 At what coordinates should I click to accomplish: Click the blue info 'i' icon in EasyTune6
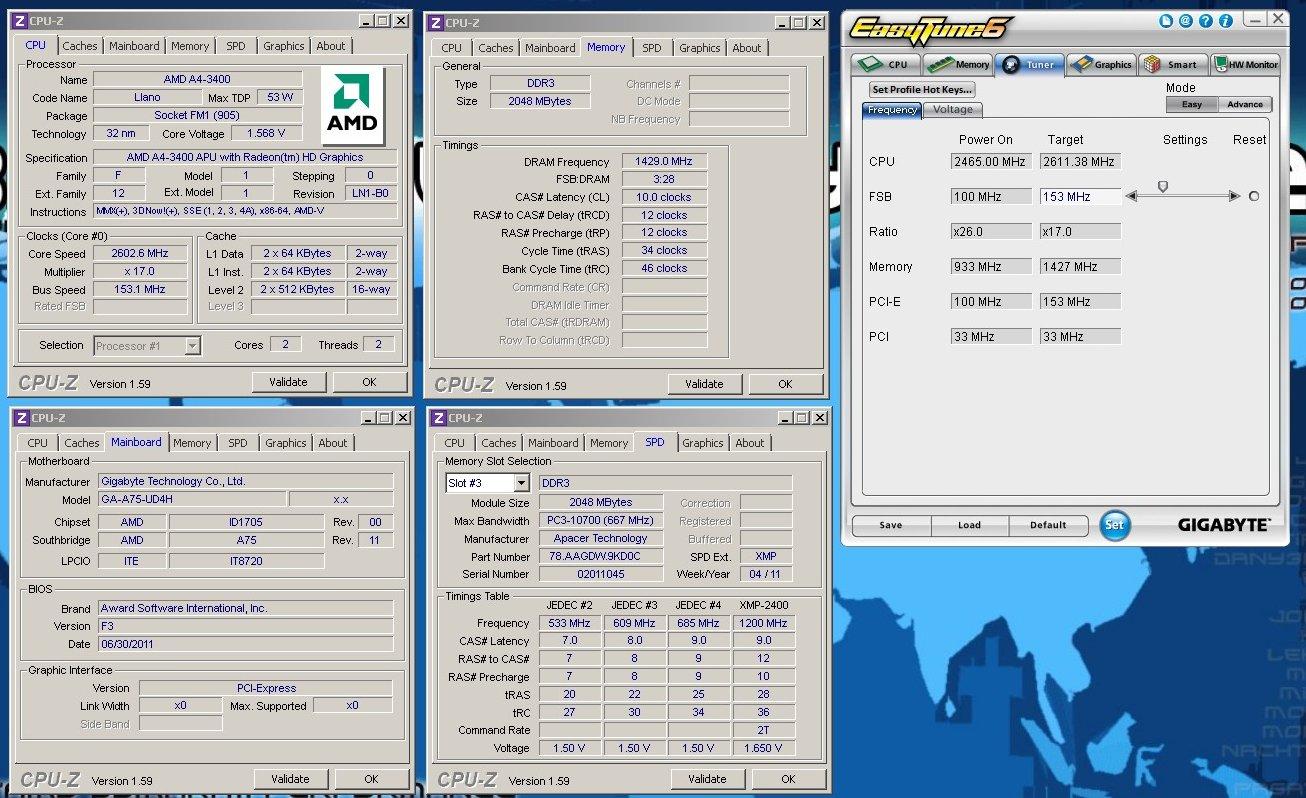point(1225,20)
